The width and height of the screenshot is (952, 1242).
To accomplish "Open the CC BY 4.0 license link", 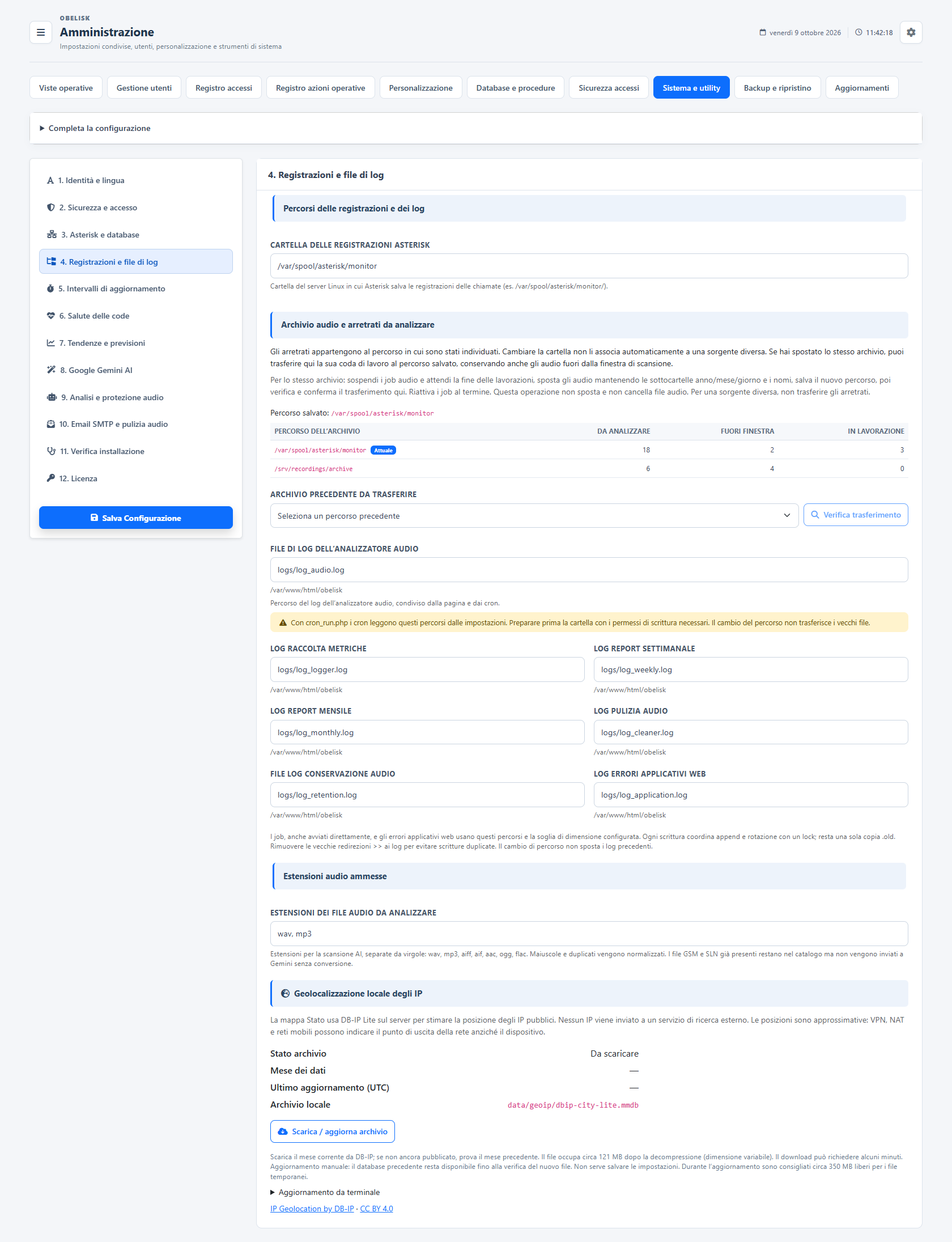I will [x=376, y=1209].
